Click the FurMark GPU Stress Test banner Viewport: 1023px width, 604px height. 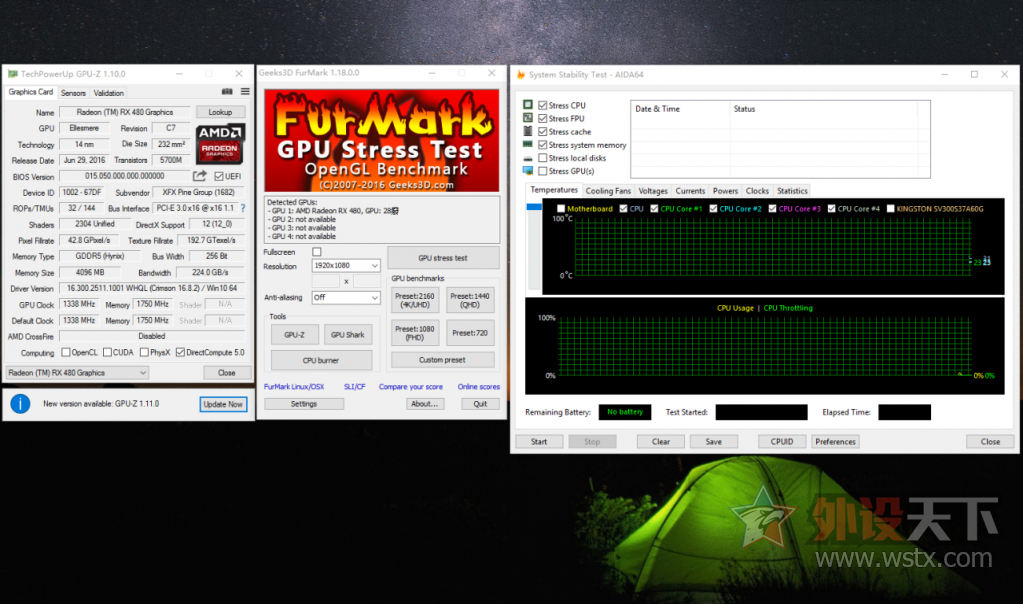pos(382,140)
